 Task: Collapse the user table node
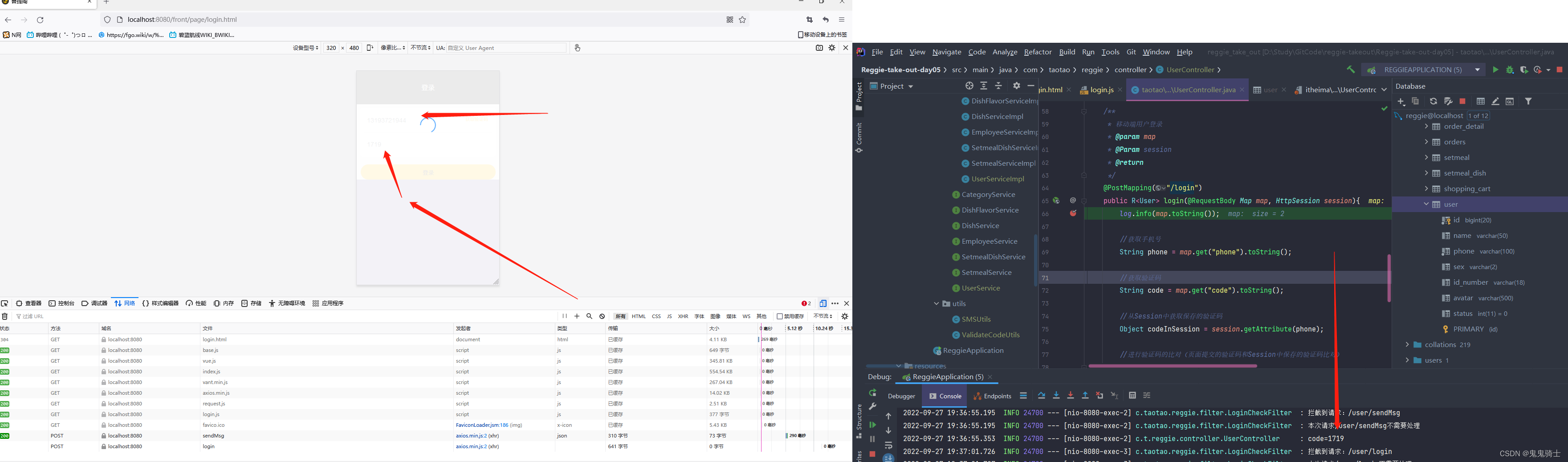[x=1426, y=204]
